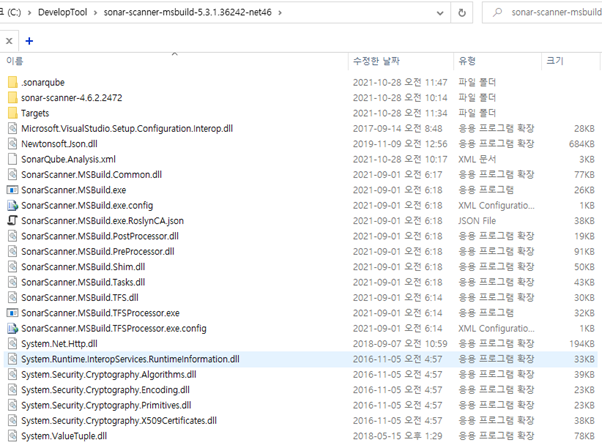Click the SonarScanner.MSBuild.TFS.dll file icon
The height and width of the screenshot is (448, 602).
pos(13,298)
